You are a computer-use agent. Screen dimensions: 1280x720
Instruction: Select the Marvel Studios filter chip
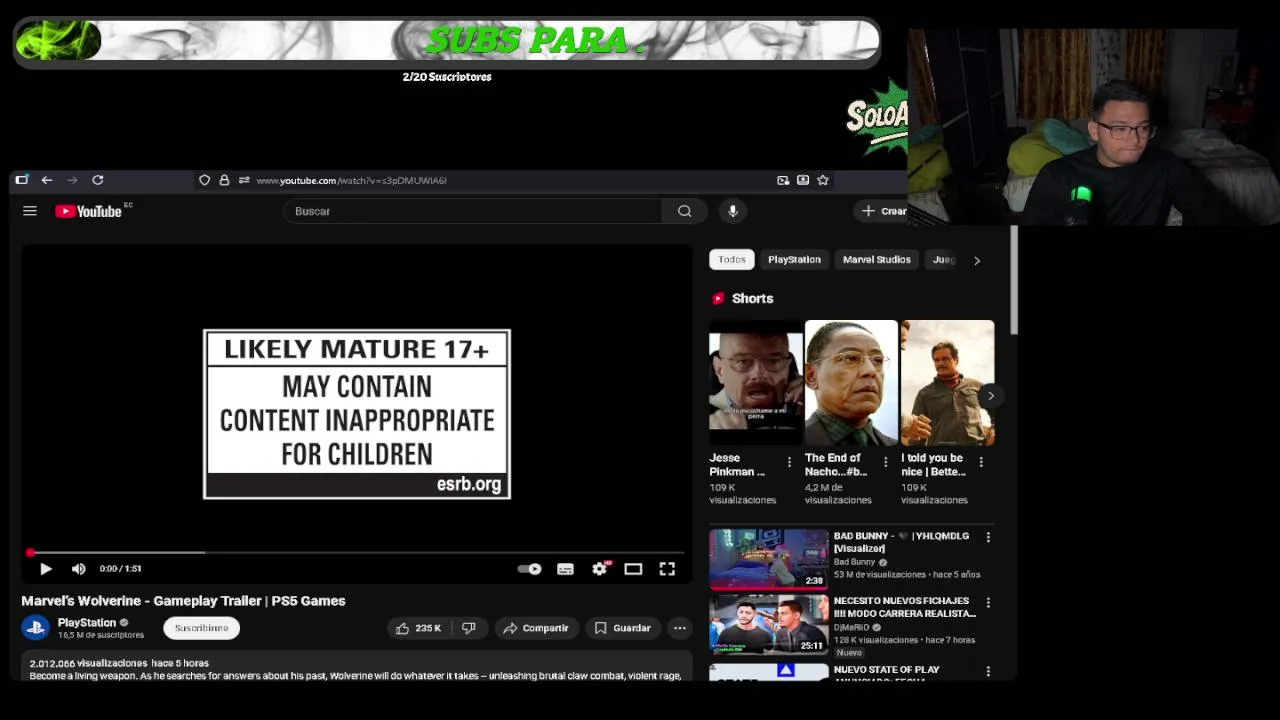(x=877, y=259)
